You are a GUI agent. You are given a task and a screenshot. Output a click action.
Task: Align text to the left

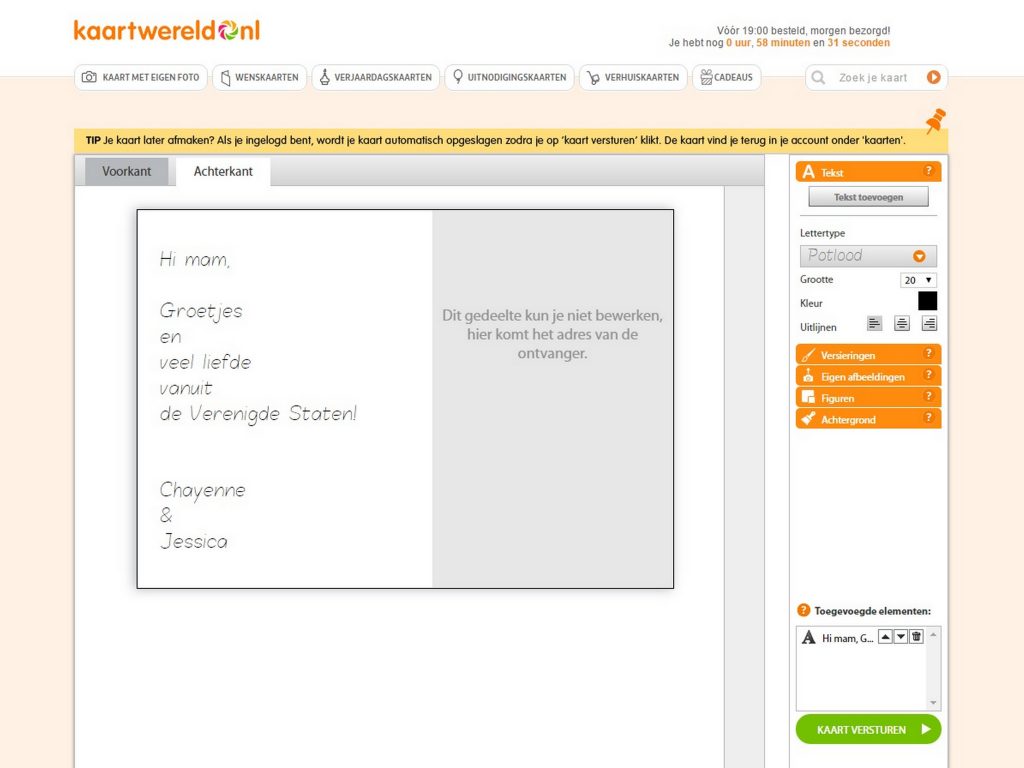point(875,323)
